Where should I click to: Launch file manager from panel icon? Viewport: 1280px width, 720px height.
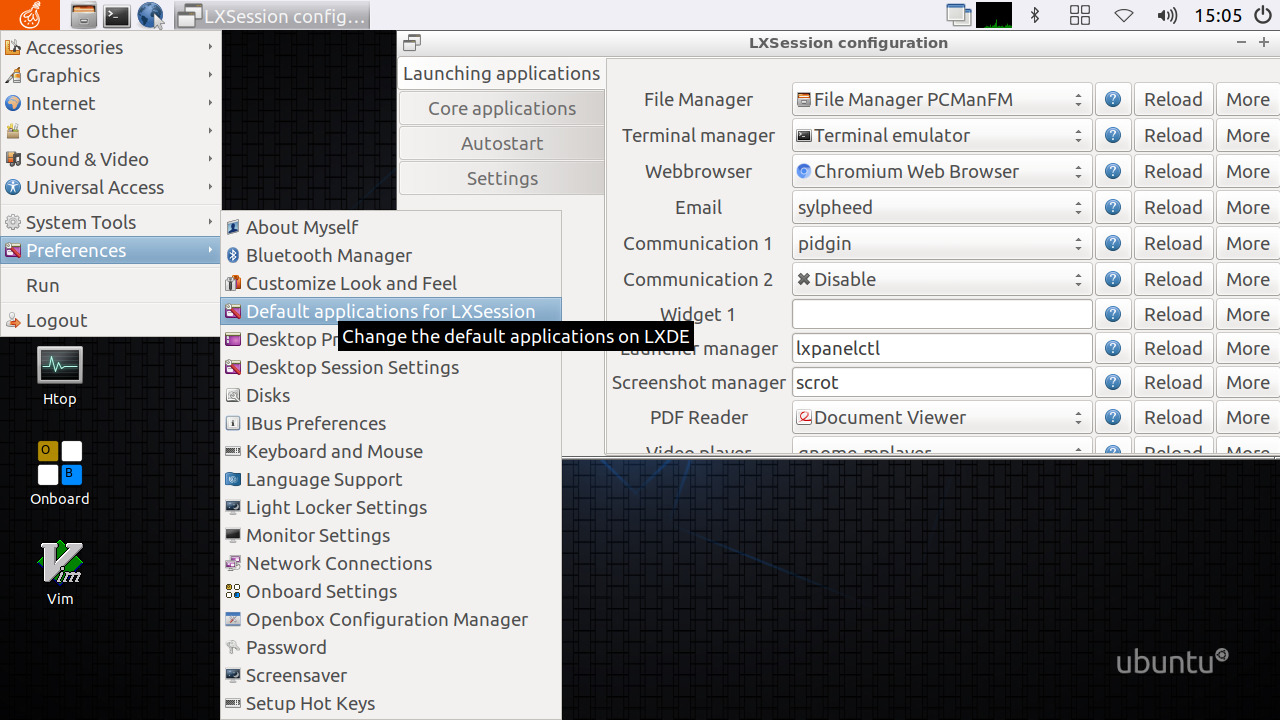click(84, 15)
